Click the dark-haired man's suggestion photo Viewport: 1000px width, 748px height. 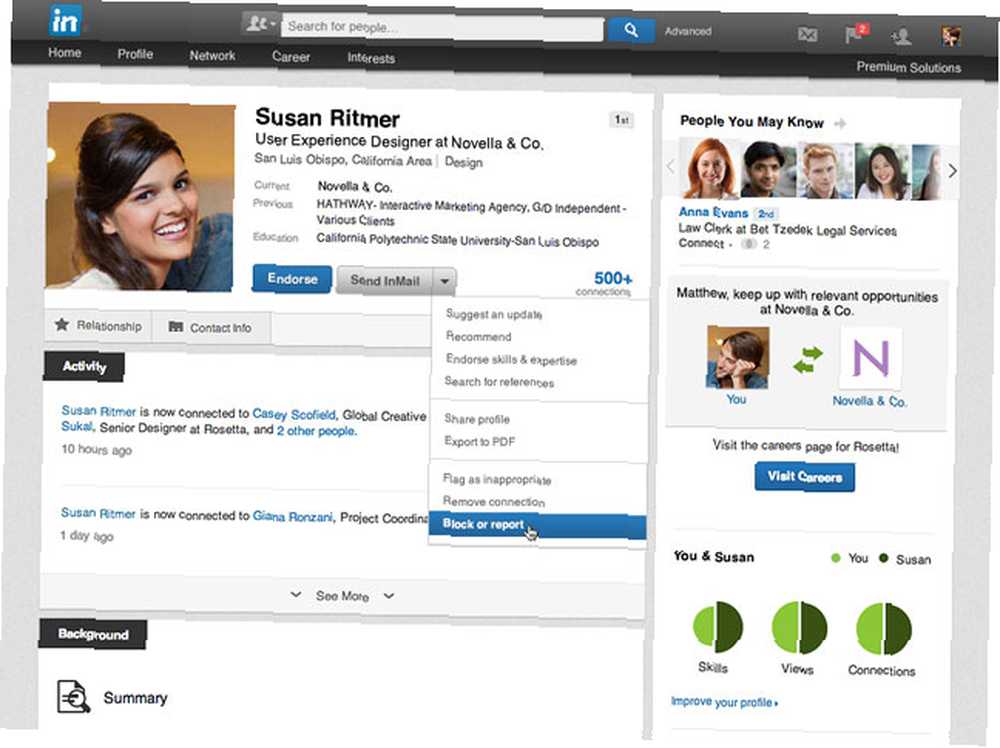pos(768,170)
